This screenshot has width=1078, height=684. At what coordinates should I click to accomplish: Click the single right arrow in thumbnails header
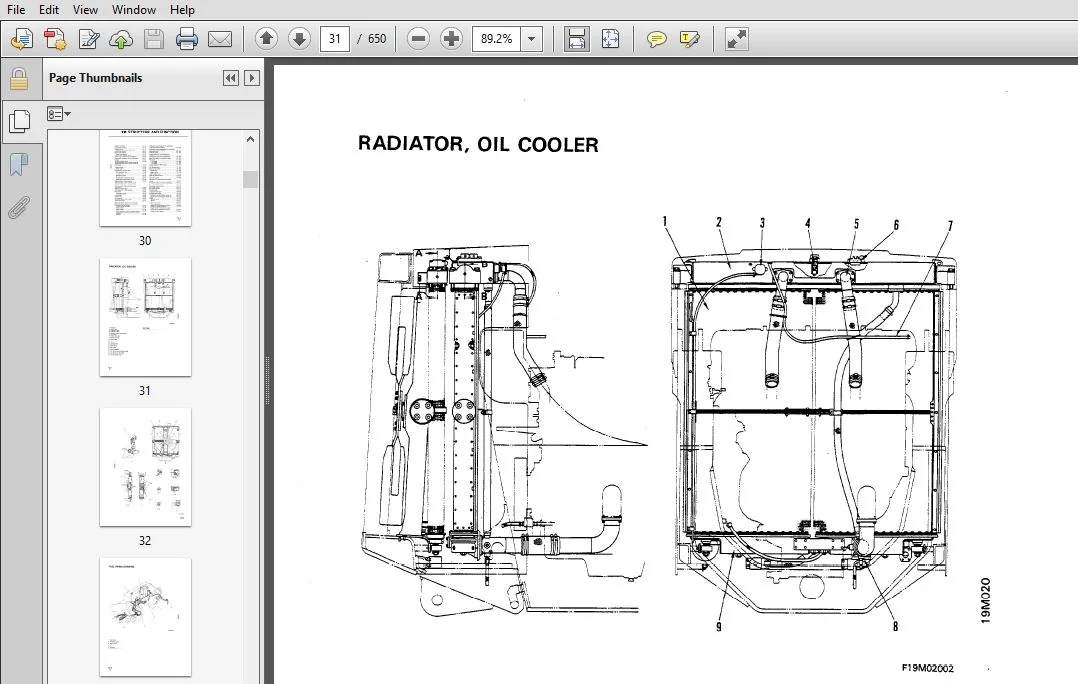pos(252,78)
